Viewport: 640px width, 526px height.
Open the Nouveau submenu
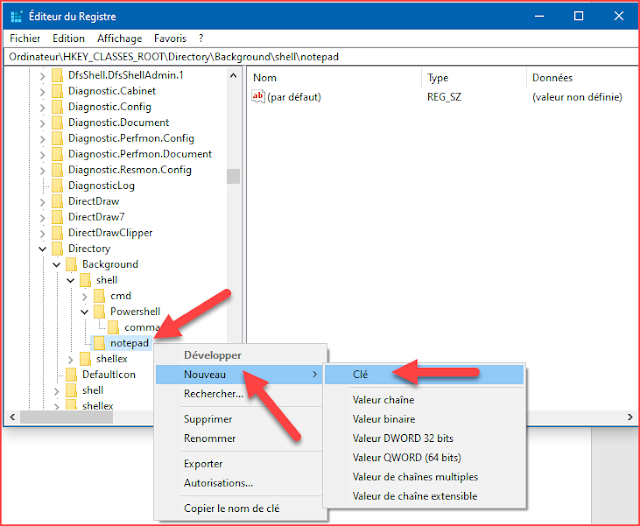click(x=239, y=374)
